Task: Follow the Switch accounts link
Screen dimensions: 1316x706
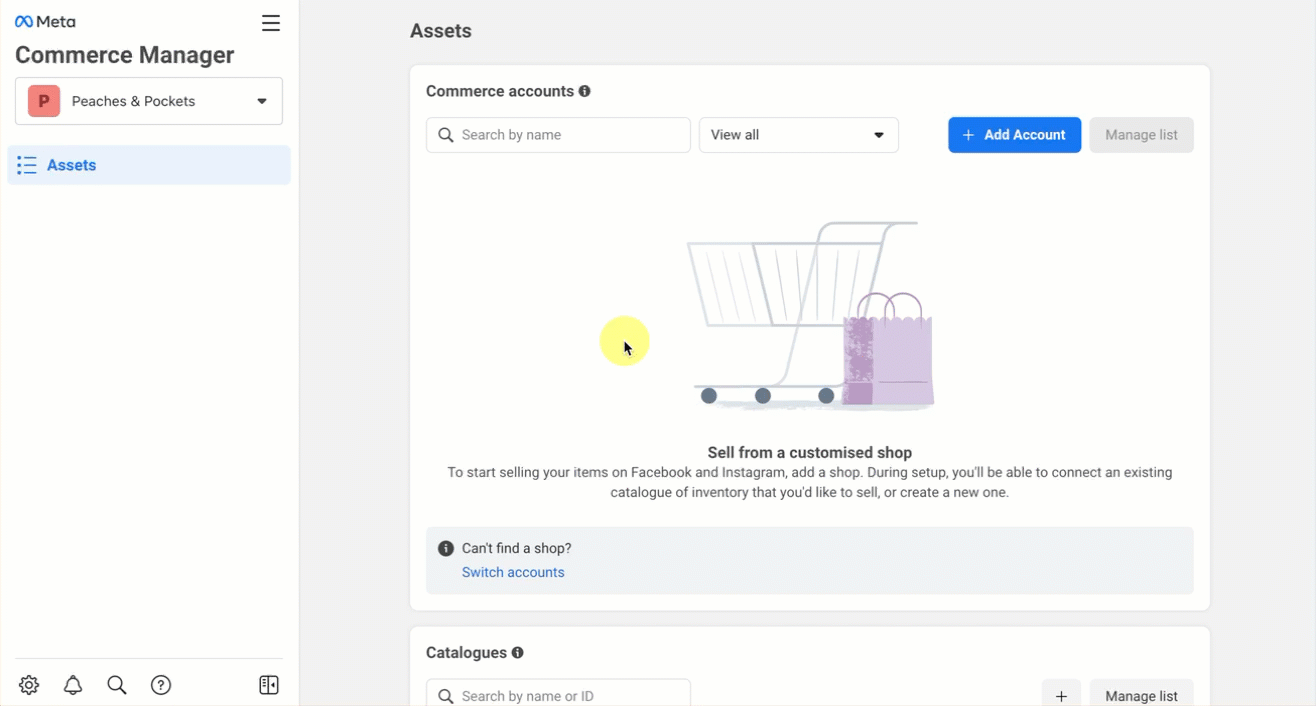Action: point(513,572)
